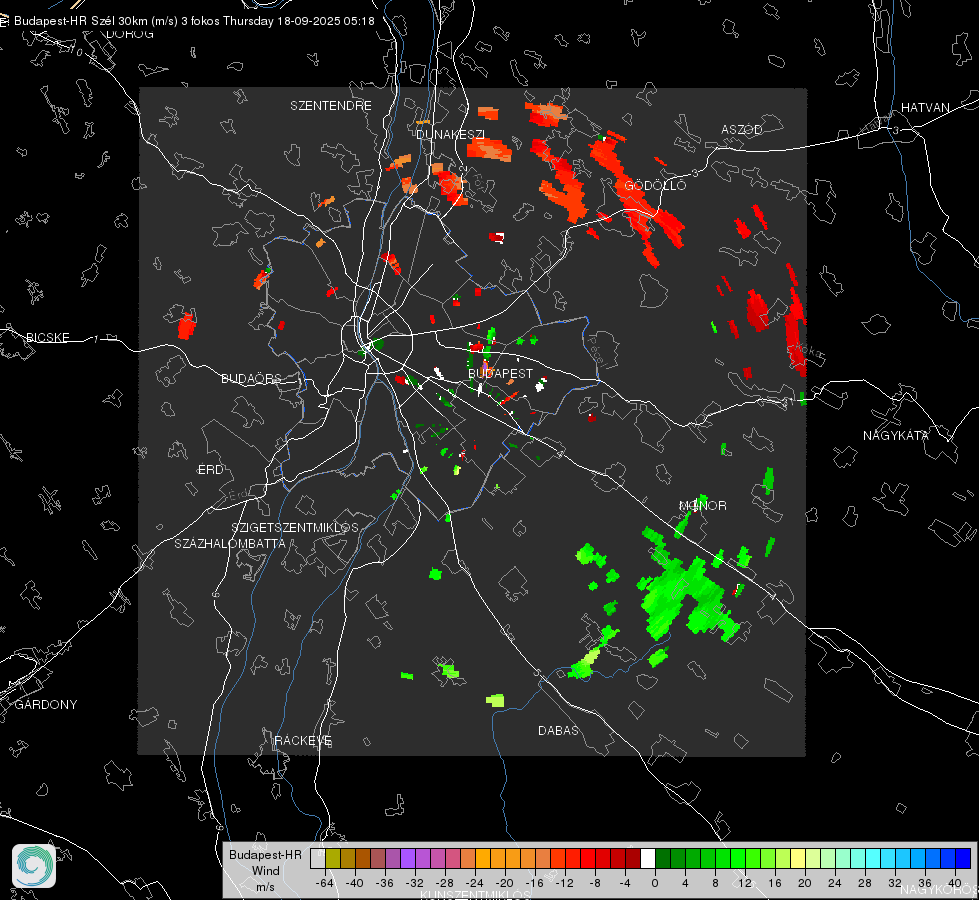
Task: Click the BUDAÖRS city label
Action: tap(251, 378)
